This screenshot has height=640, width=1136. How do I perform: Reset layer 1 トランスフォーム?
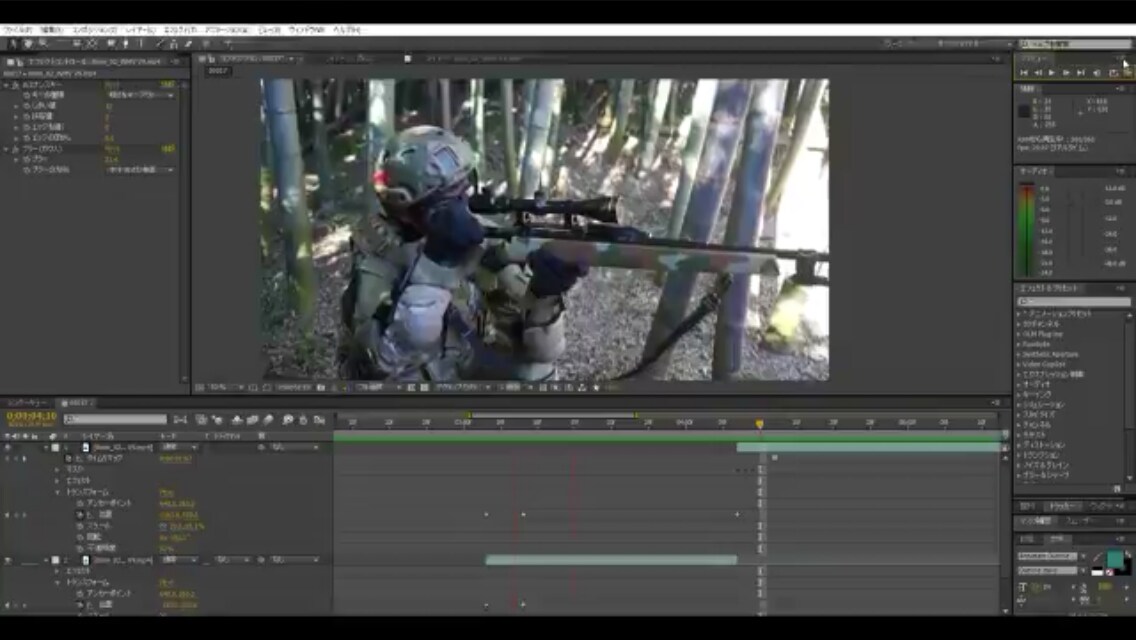click(x=166, y=492)
